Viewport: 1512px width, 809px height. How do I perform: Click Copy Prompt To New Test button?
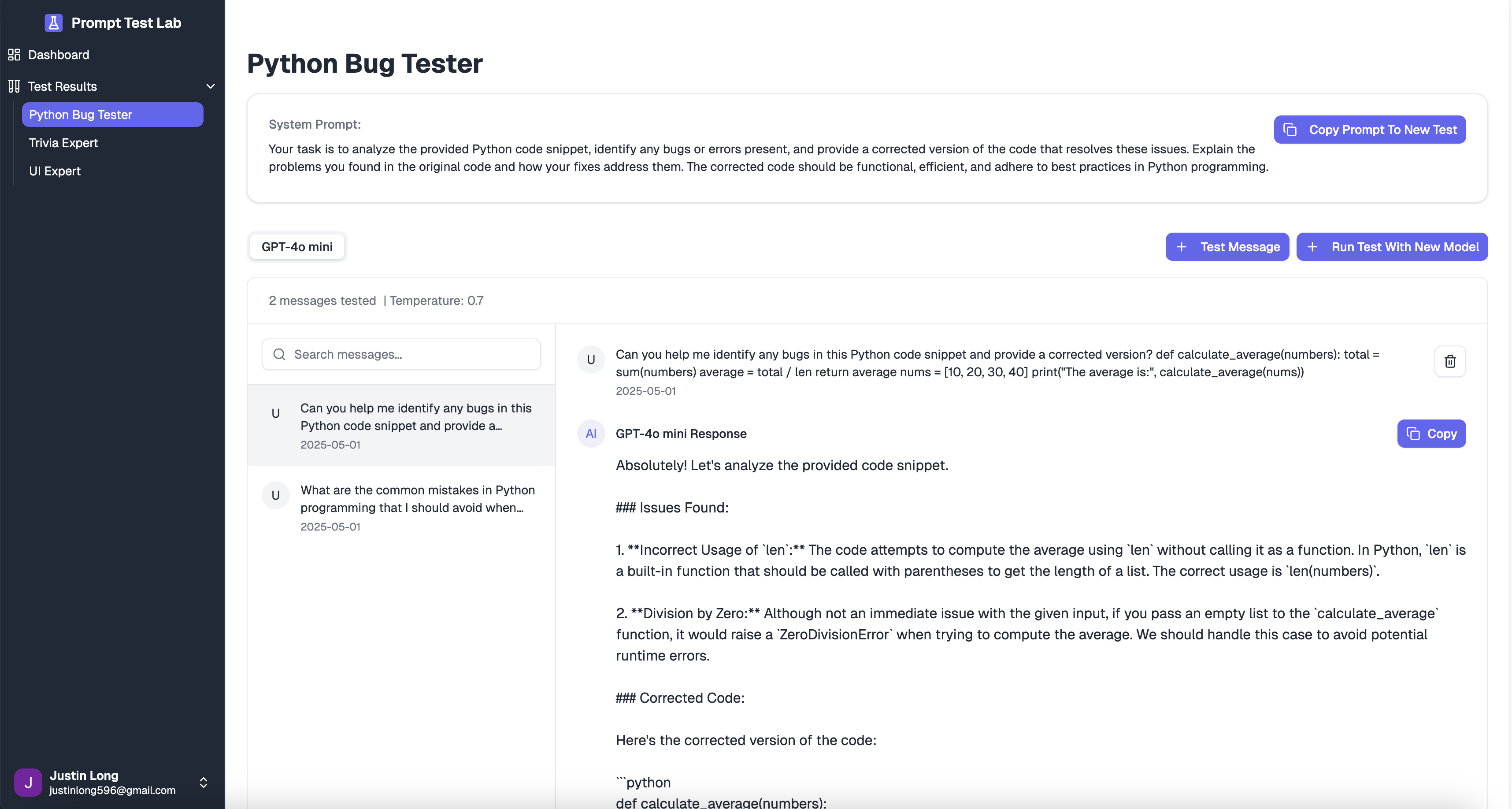click(1369, 130)
